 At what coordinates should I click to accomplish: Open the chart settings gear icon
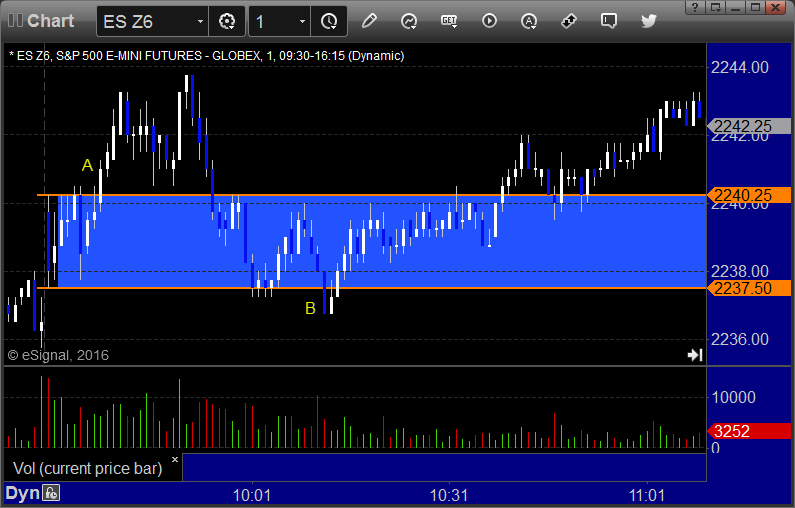[227, 21]
